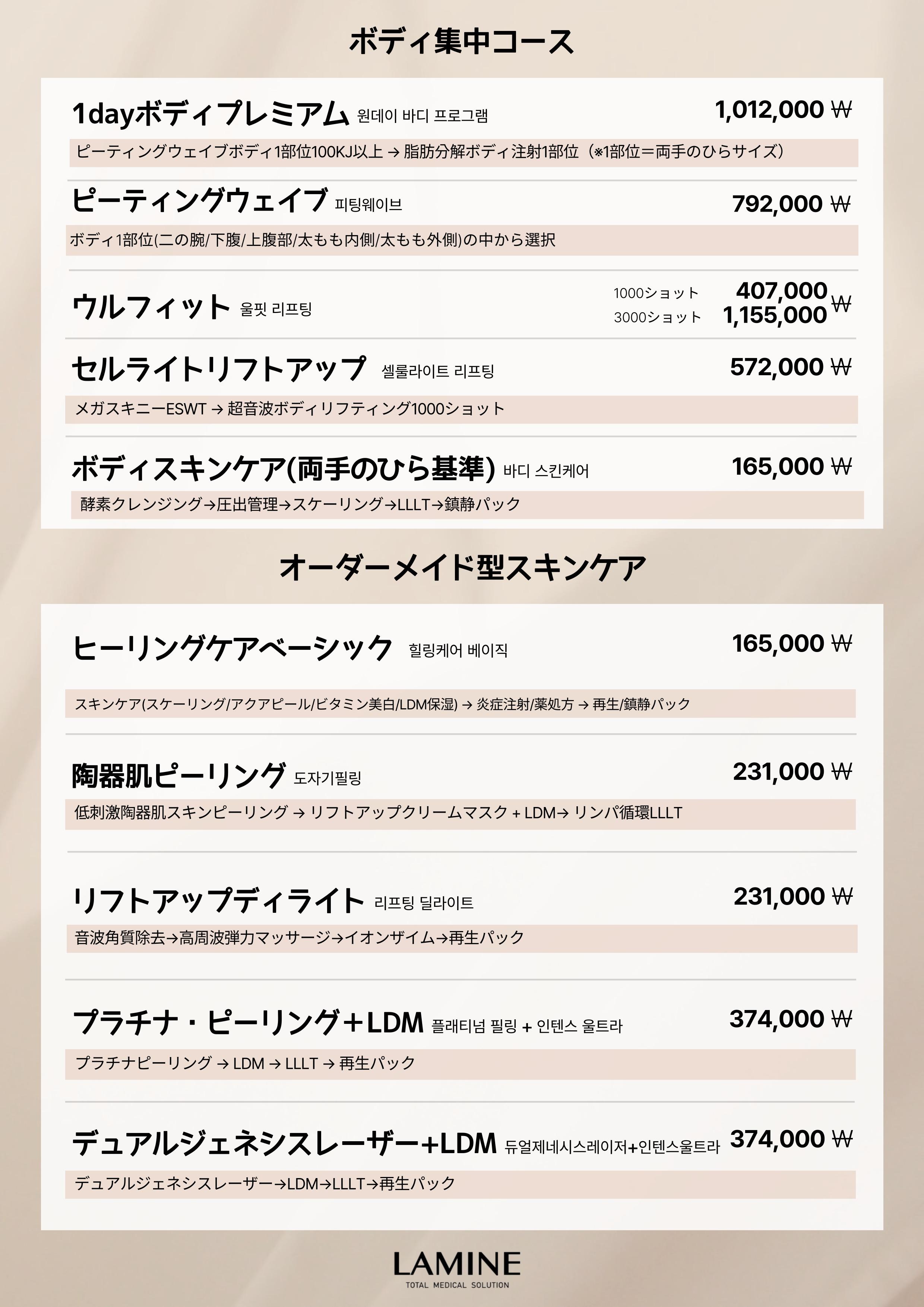
Task: Select the プラチナ・ピーリング+LDM title
Action: pos(248,1022)
